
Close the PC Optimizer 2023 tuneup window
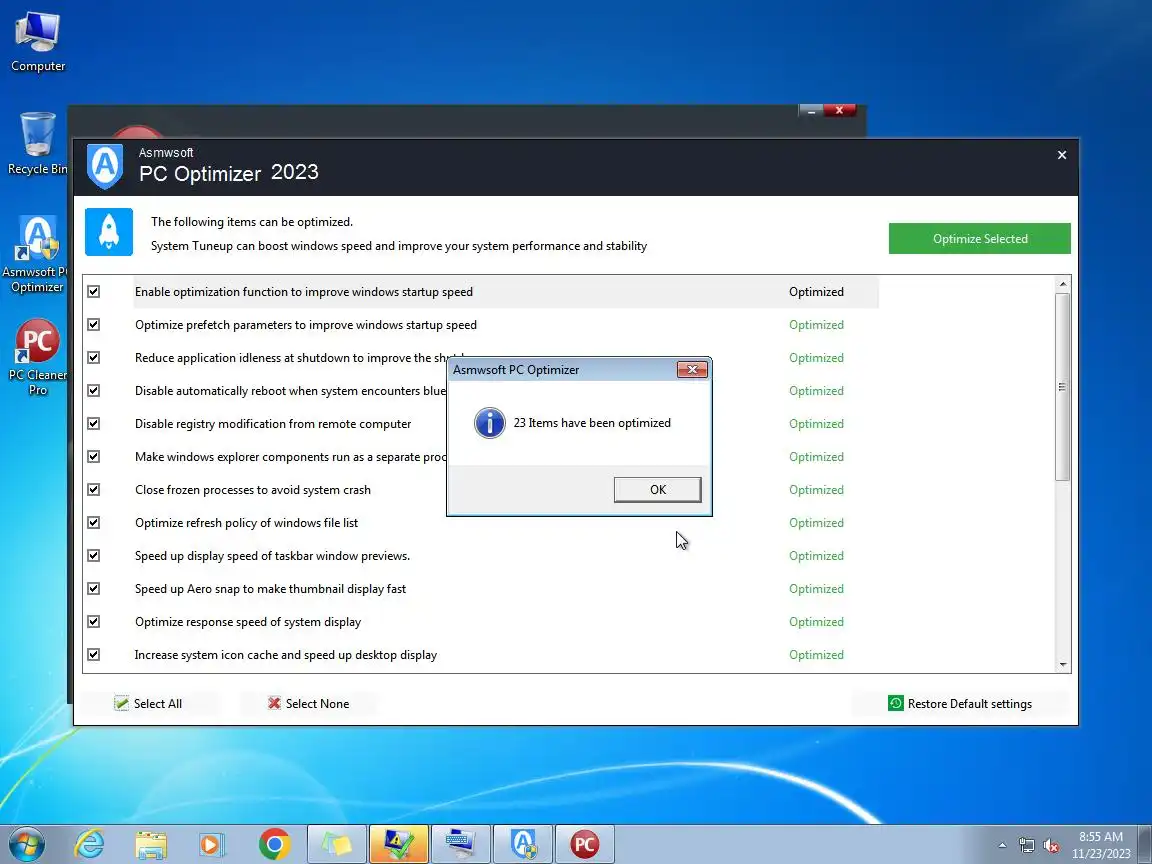point(1062,155)
